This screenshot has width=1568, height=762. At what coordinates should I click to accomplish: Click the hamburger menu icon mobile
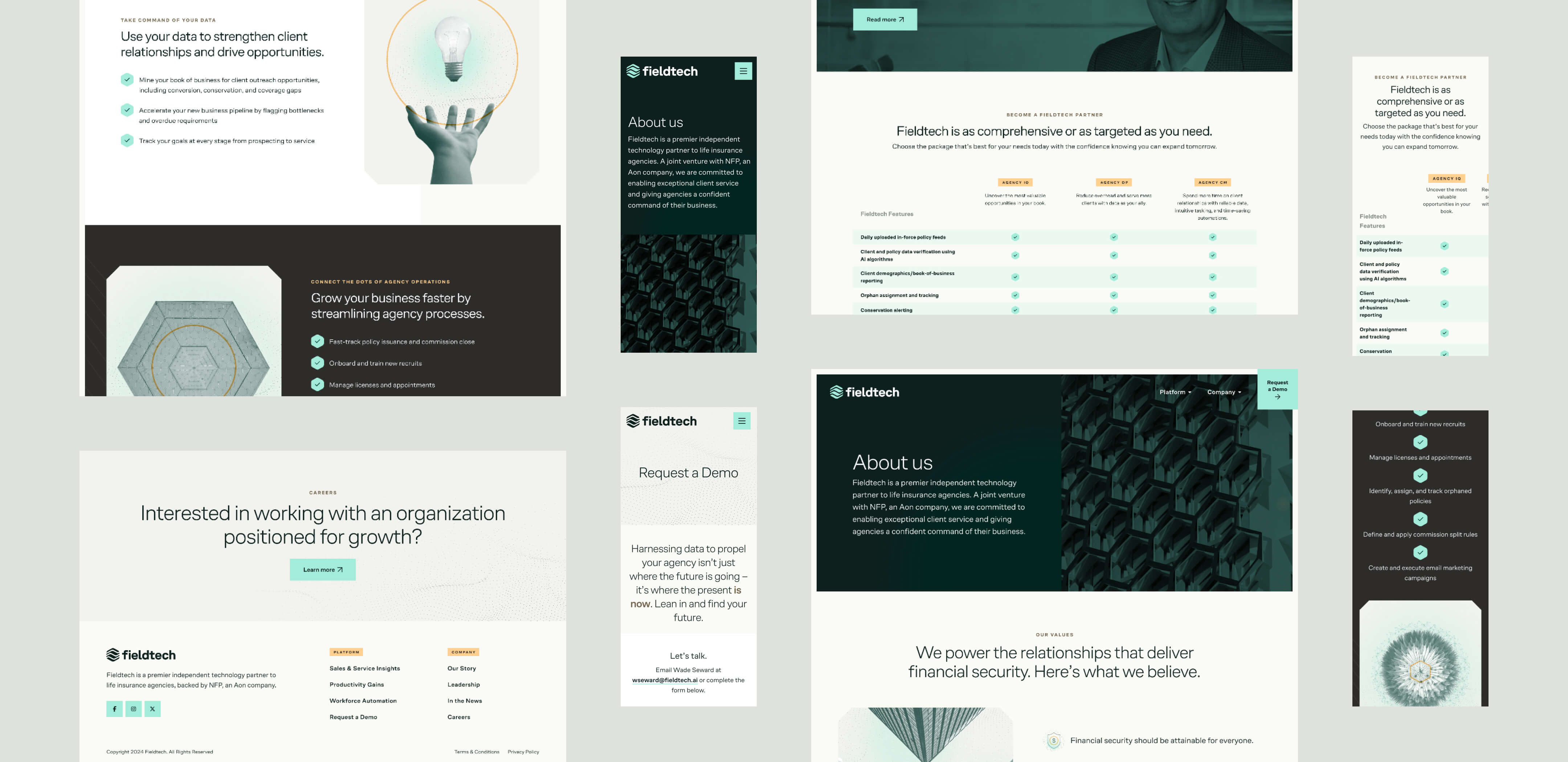742,71
